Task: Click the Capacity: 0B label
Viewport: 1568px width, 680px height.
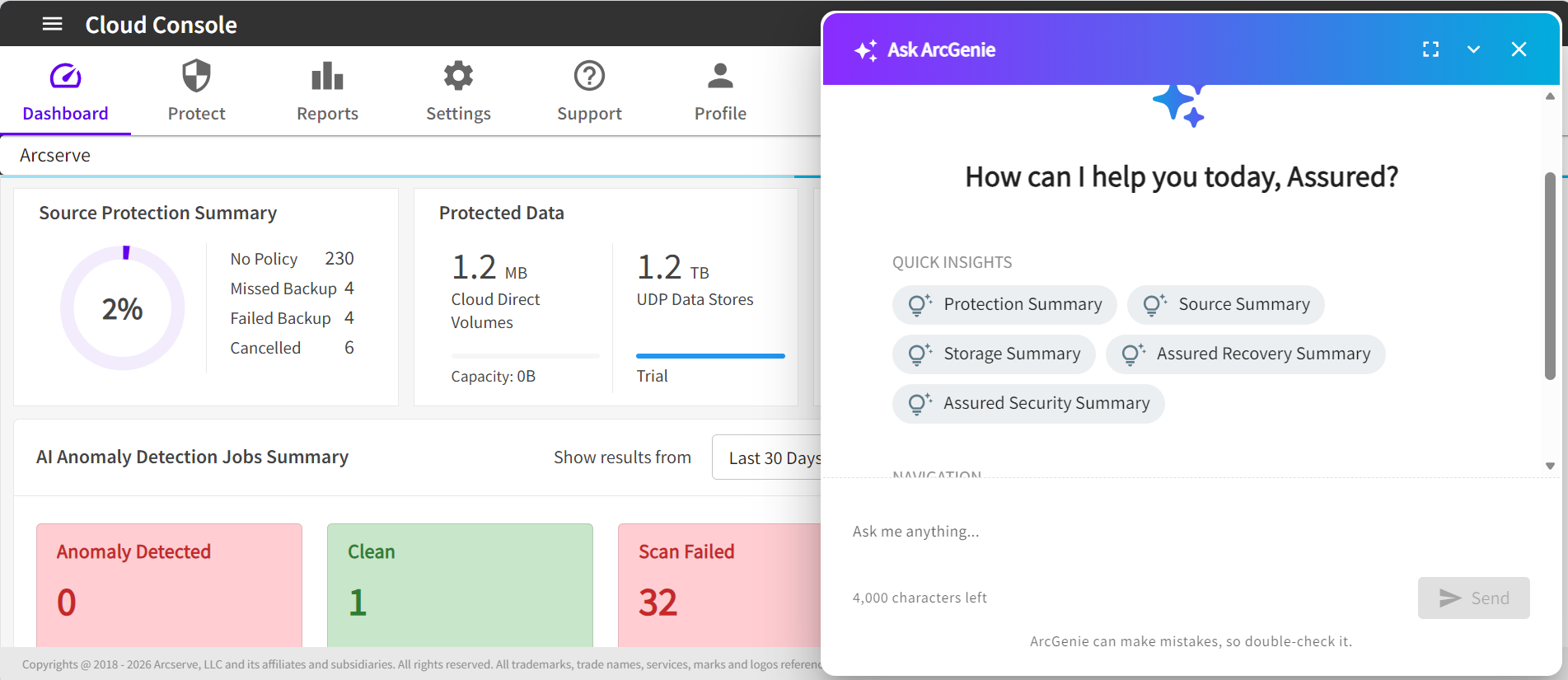Action: pos(493,376)
